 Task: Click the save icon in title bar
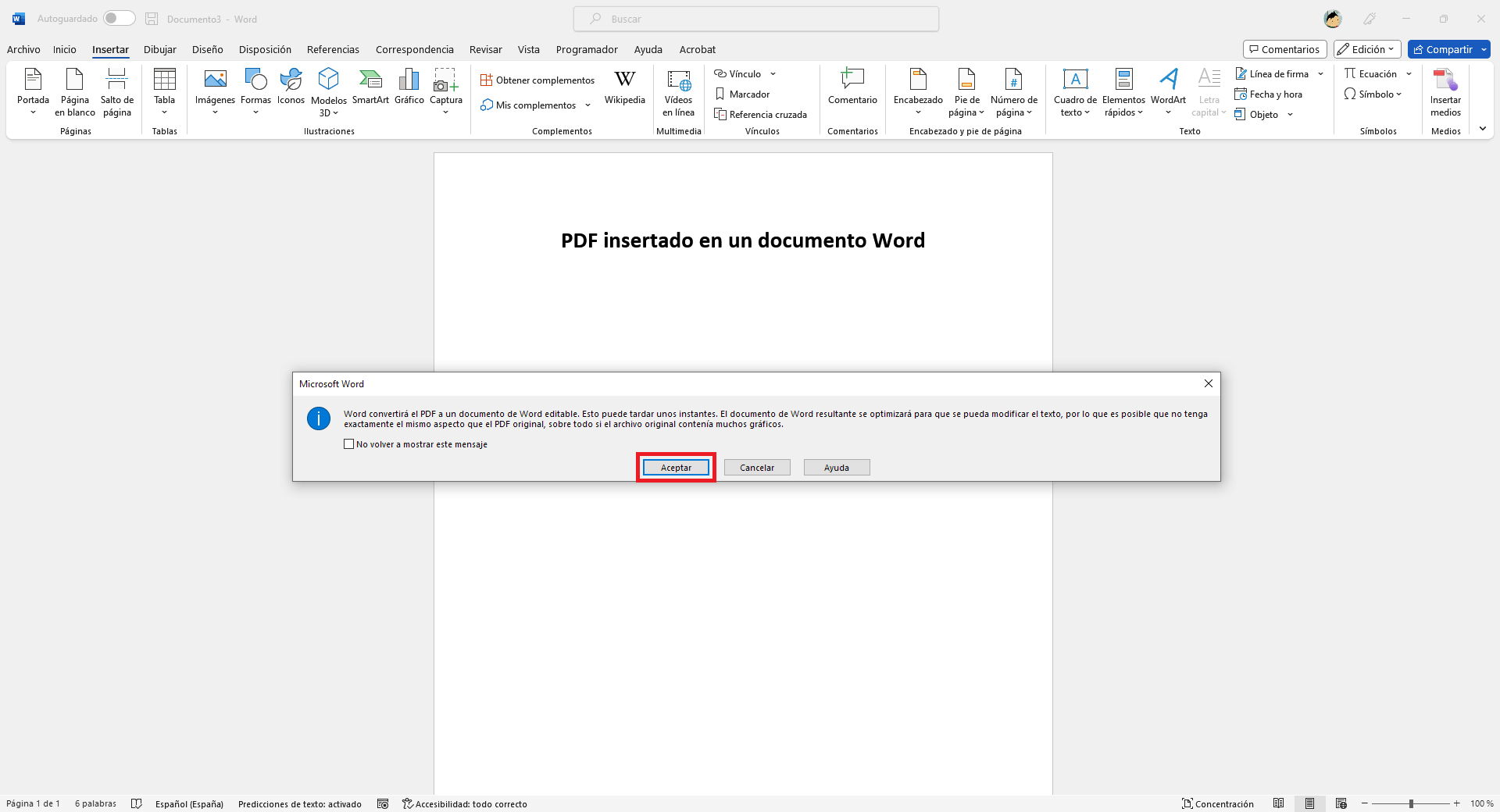(x=152, y=19)
